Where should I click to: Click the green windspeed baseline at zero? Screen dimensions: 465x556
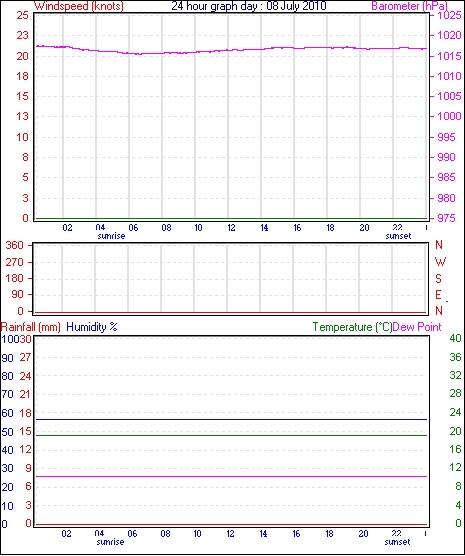pos(231,219)
